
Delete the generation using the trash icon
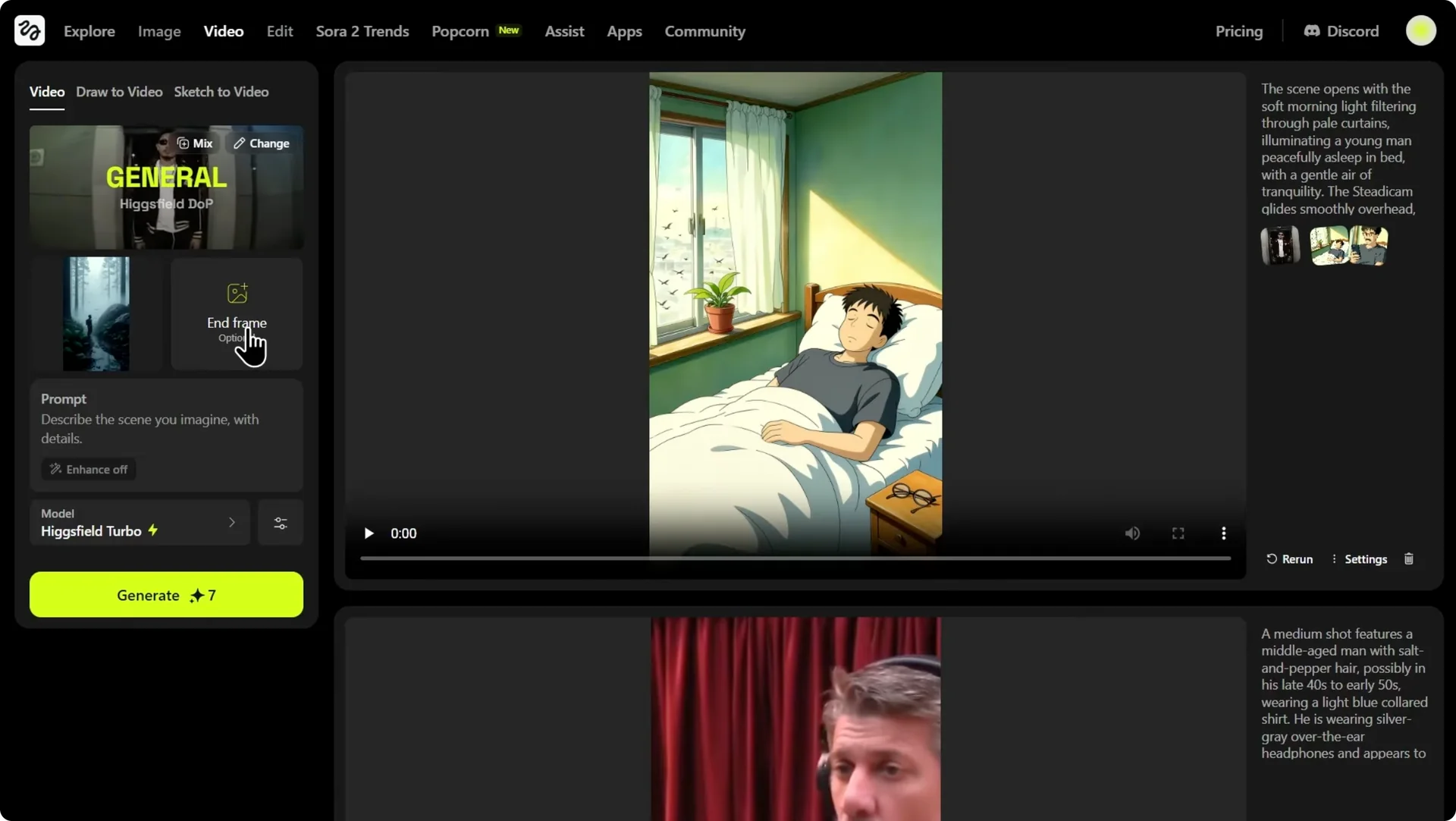click(x=1409, y=558)
